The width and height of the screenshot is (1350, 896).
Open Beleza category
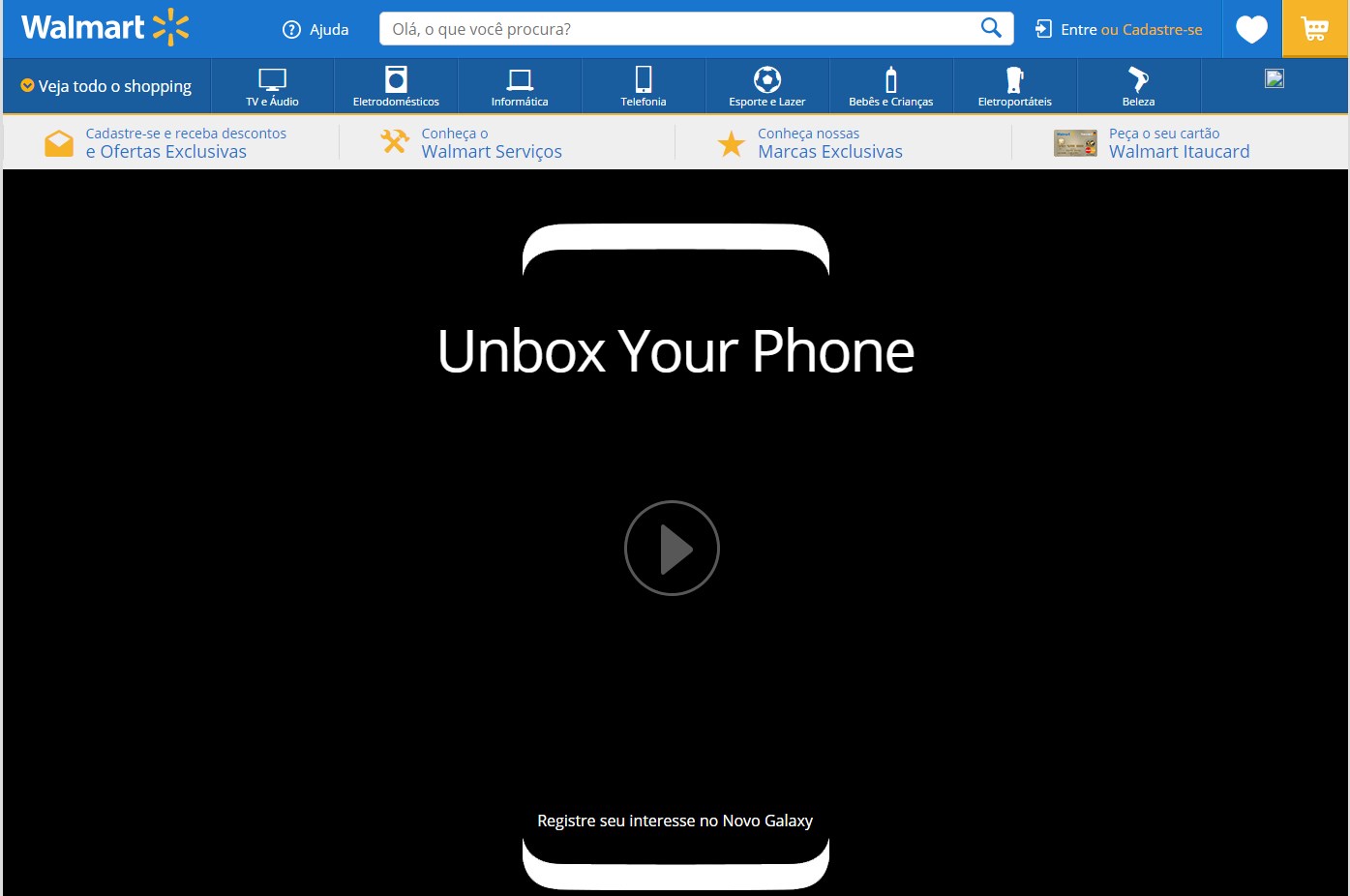click(1139, 86)
